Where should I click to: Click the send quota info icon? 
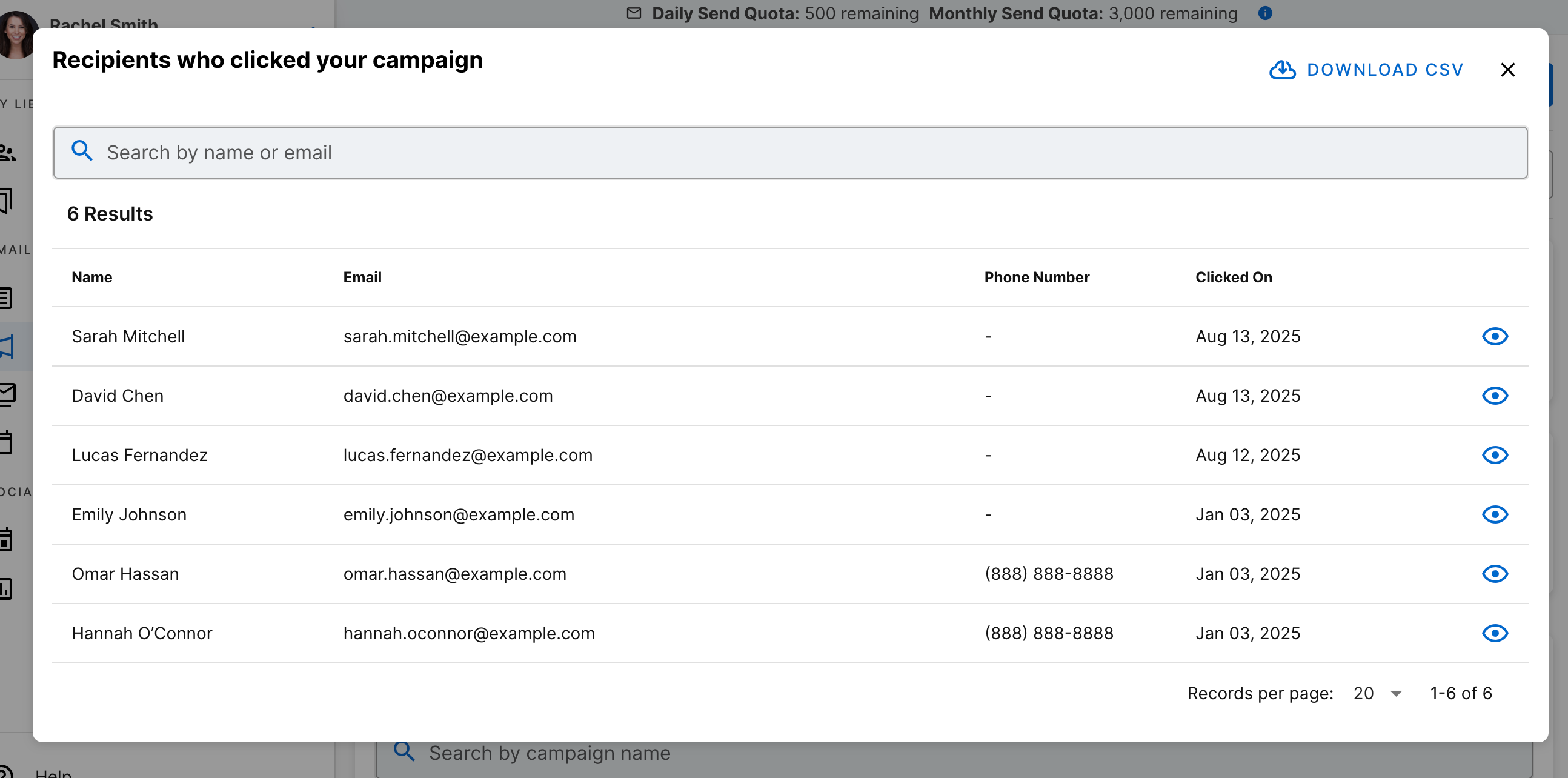1265,13
